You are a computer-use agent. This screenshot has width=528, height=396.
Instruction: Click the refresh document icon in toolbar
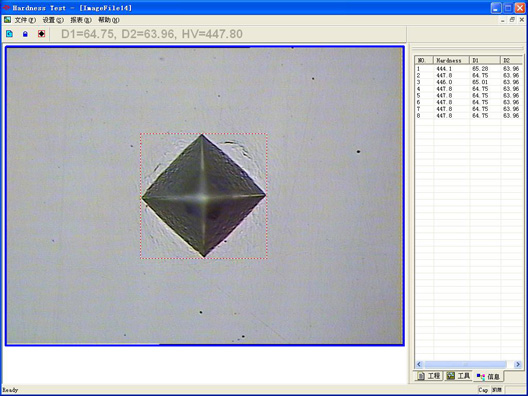9,34
